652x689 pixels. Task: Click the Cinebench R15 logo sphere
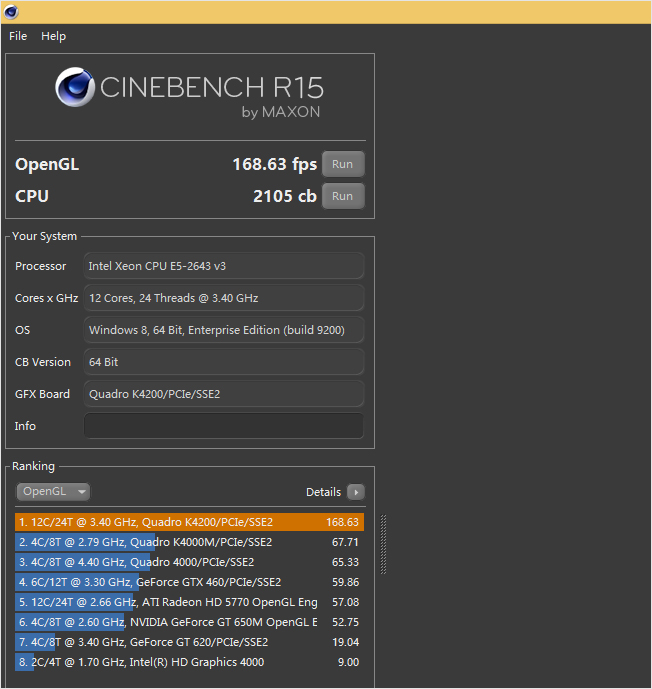click(75, 87)
